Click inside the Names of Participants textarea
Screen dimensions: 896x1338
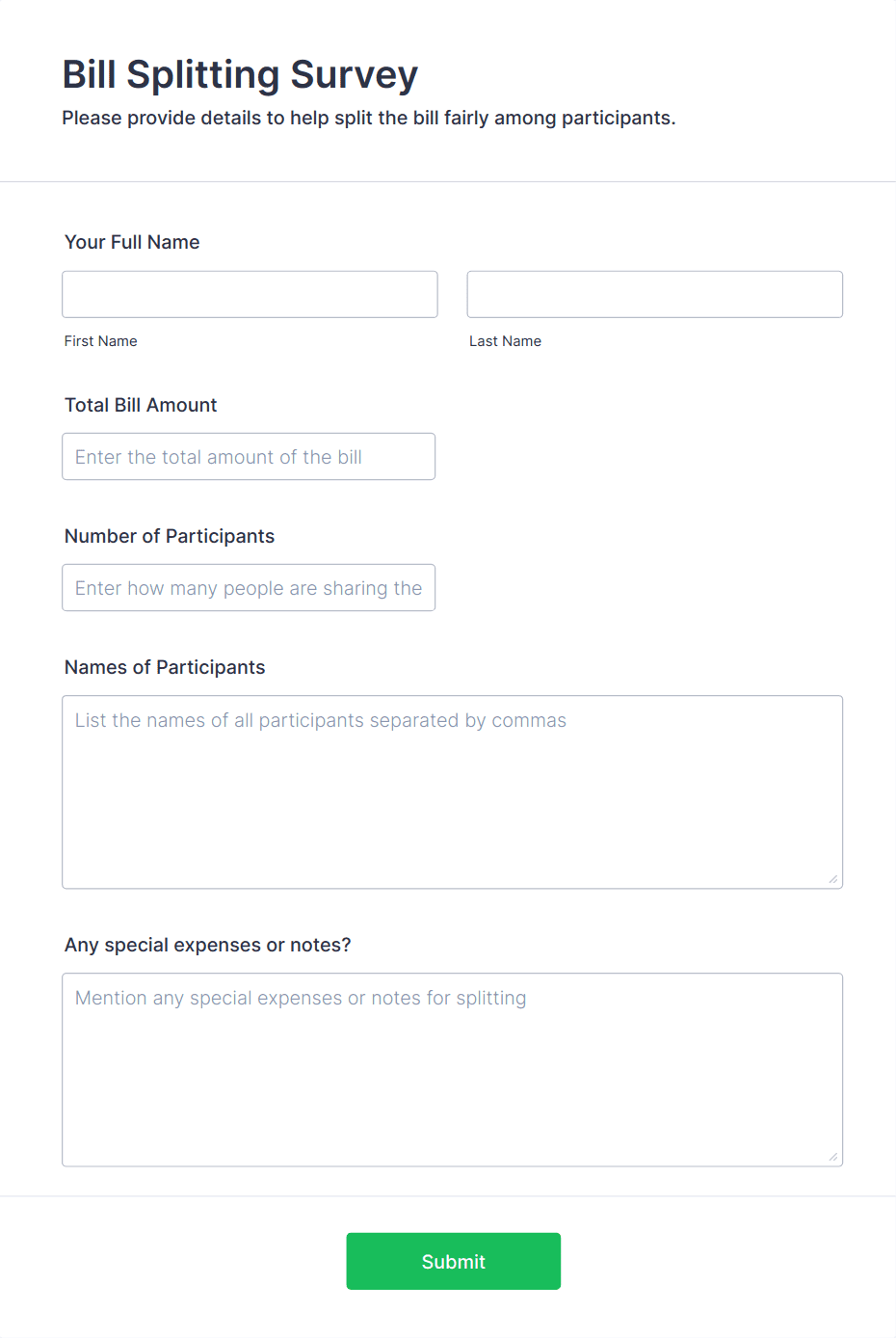452,791
